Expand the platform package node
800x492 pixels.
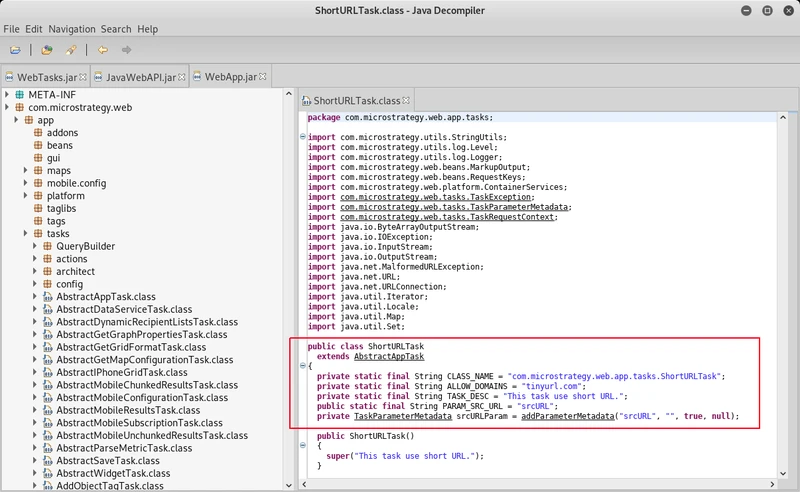[x=26, y=196]
